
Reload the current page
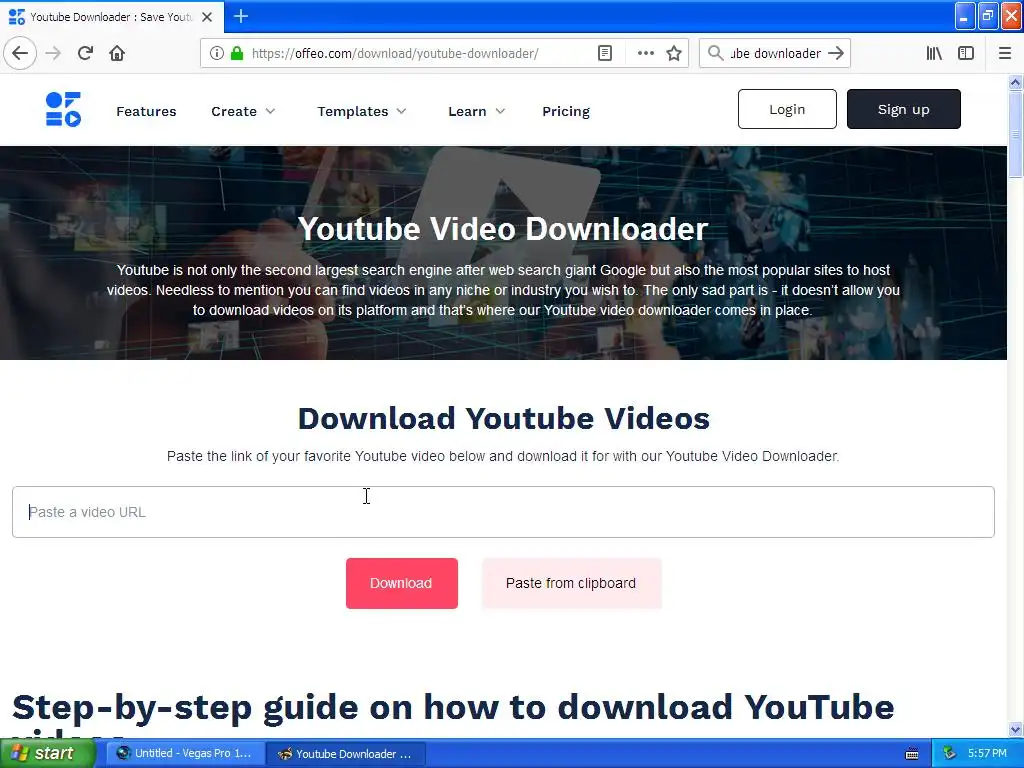85,53
